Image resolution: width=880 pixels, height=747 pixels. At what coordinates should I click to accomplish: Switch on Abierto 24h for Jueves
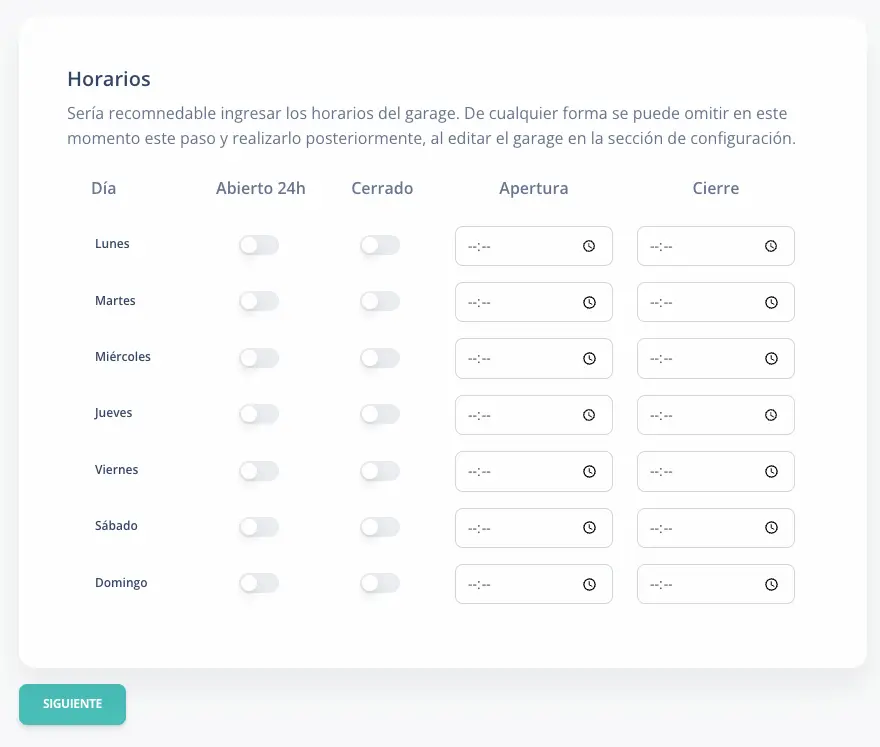(x=259, y=414)
